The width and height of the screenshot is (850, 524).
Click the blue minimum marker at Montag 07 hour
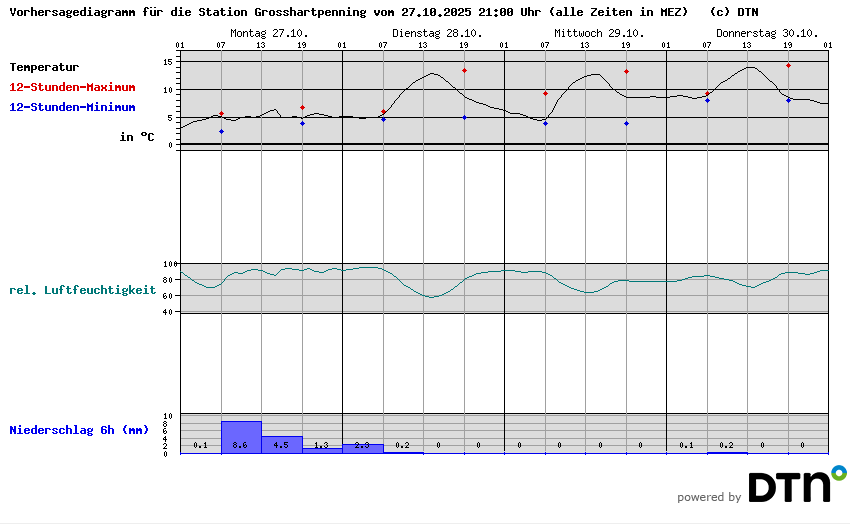pos(221,132)
